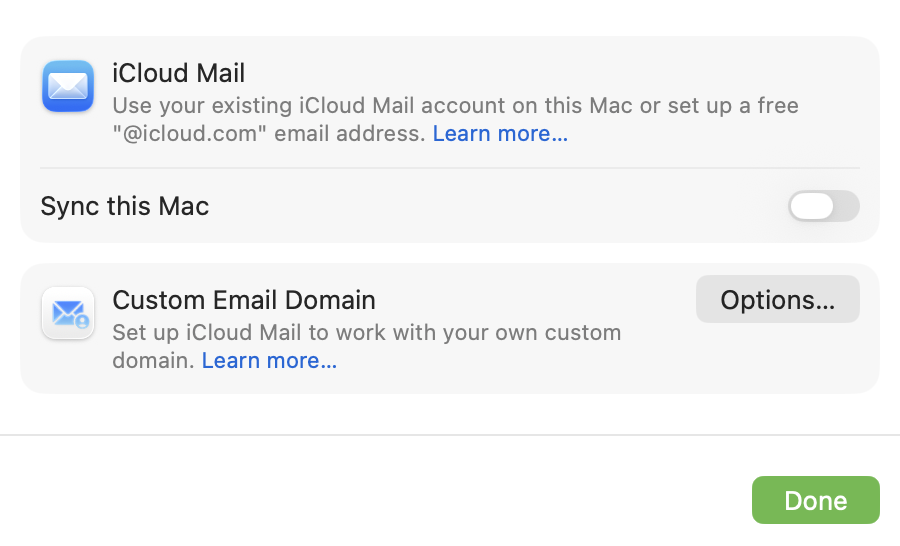This screenshot has height=546, width=900.
Task: Click the person badge on custom domain icon
Action: [82, 322]
